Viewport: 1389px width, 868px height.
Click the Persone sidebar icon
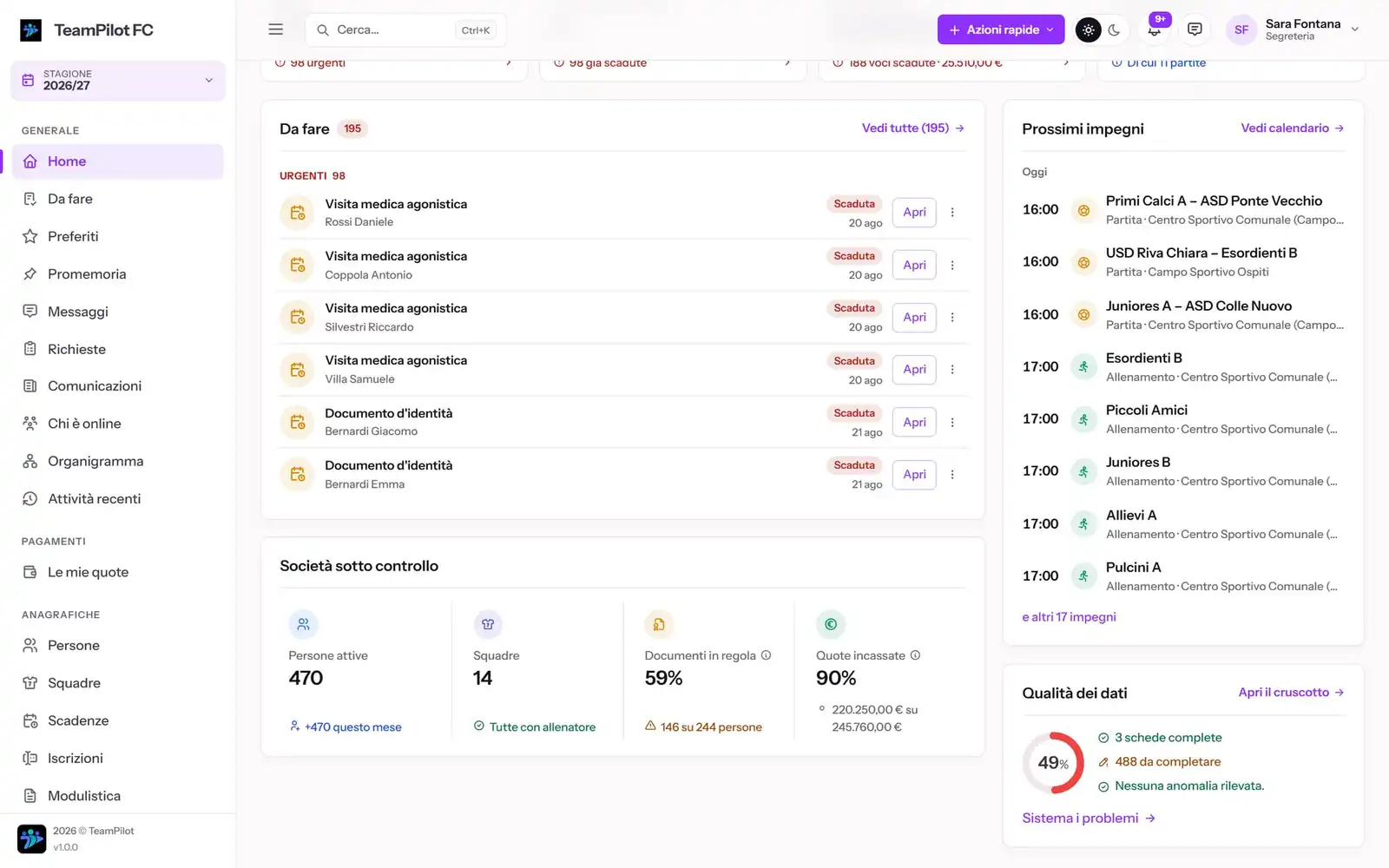click(x=30, y=646)
